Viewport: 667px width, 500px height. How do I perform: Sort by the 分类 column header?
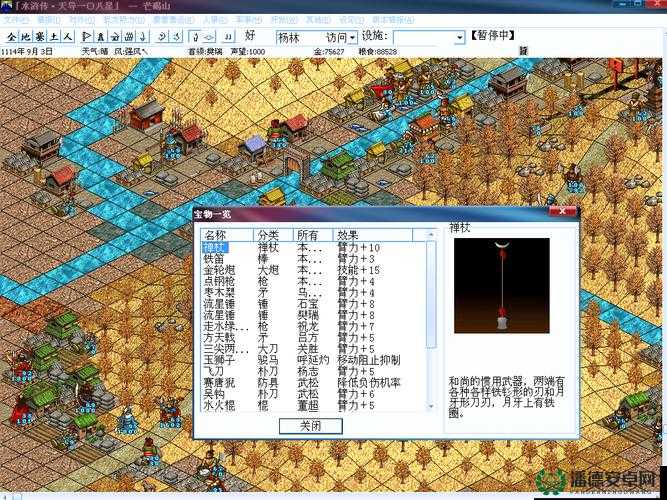[274, 235]
